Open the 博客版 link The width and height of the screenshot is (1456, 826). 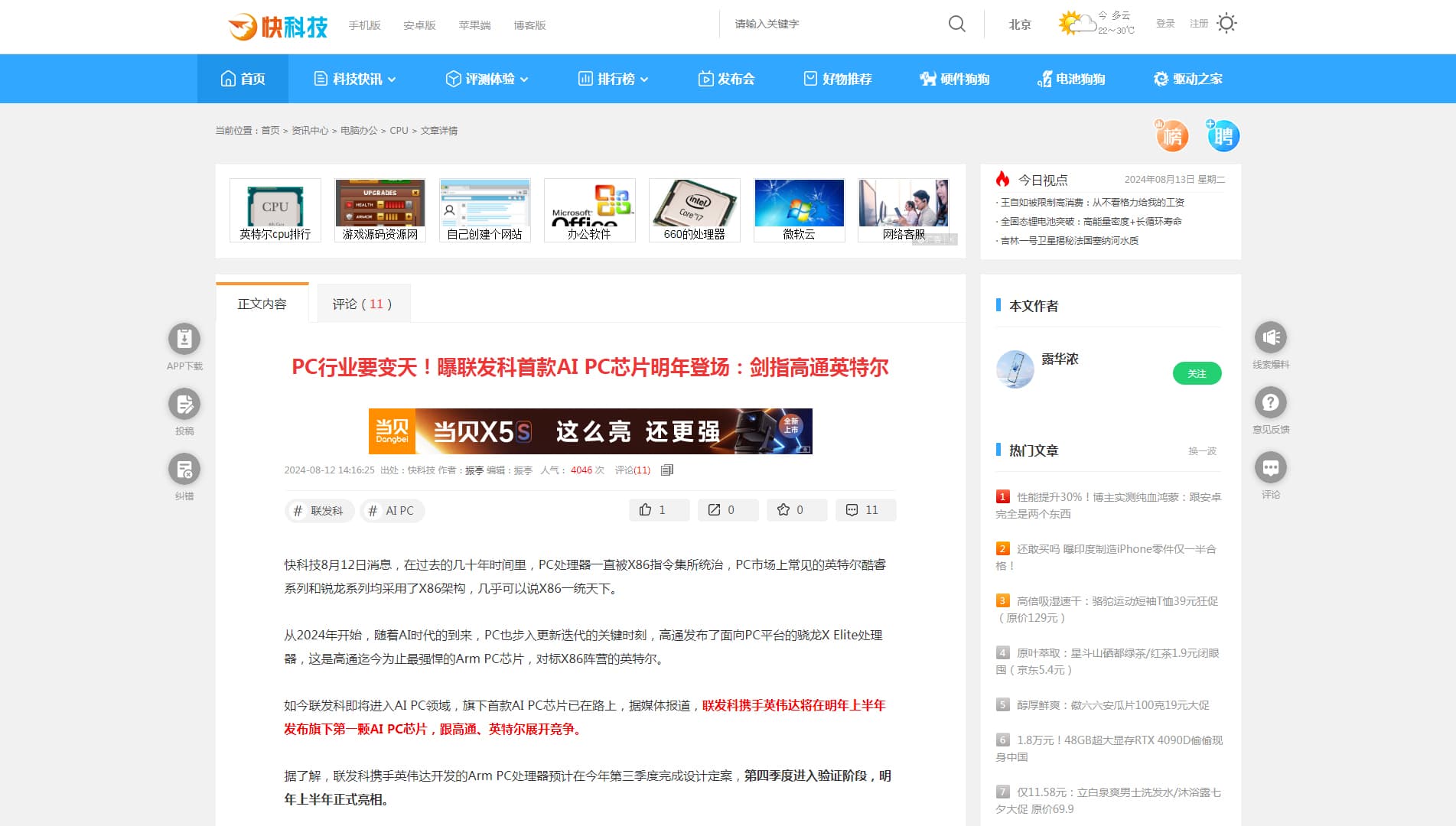530,25
